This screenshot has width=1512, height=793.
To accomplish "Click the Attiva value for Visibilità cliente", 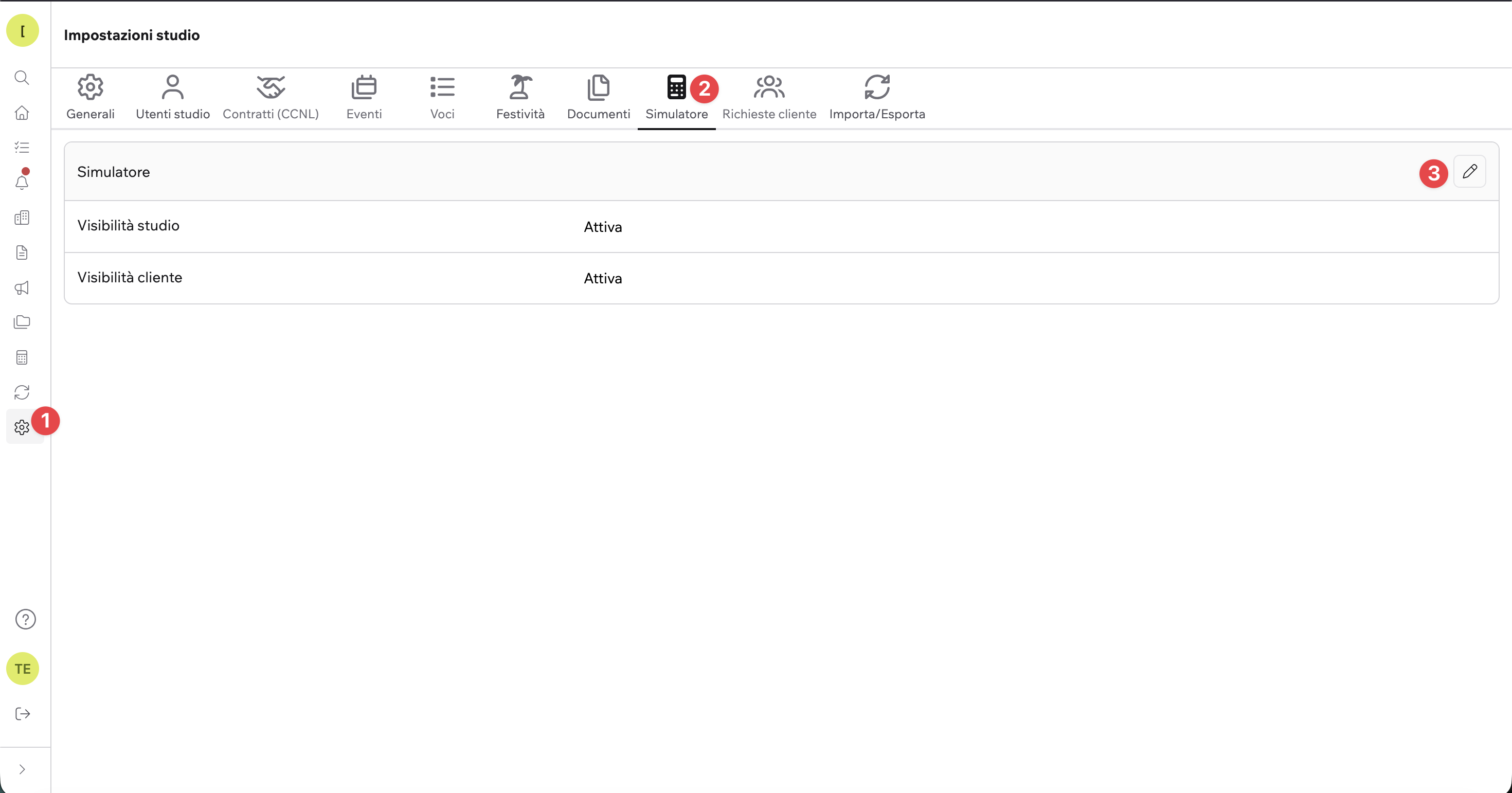I will click(x=603, y=278).
